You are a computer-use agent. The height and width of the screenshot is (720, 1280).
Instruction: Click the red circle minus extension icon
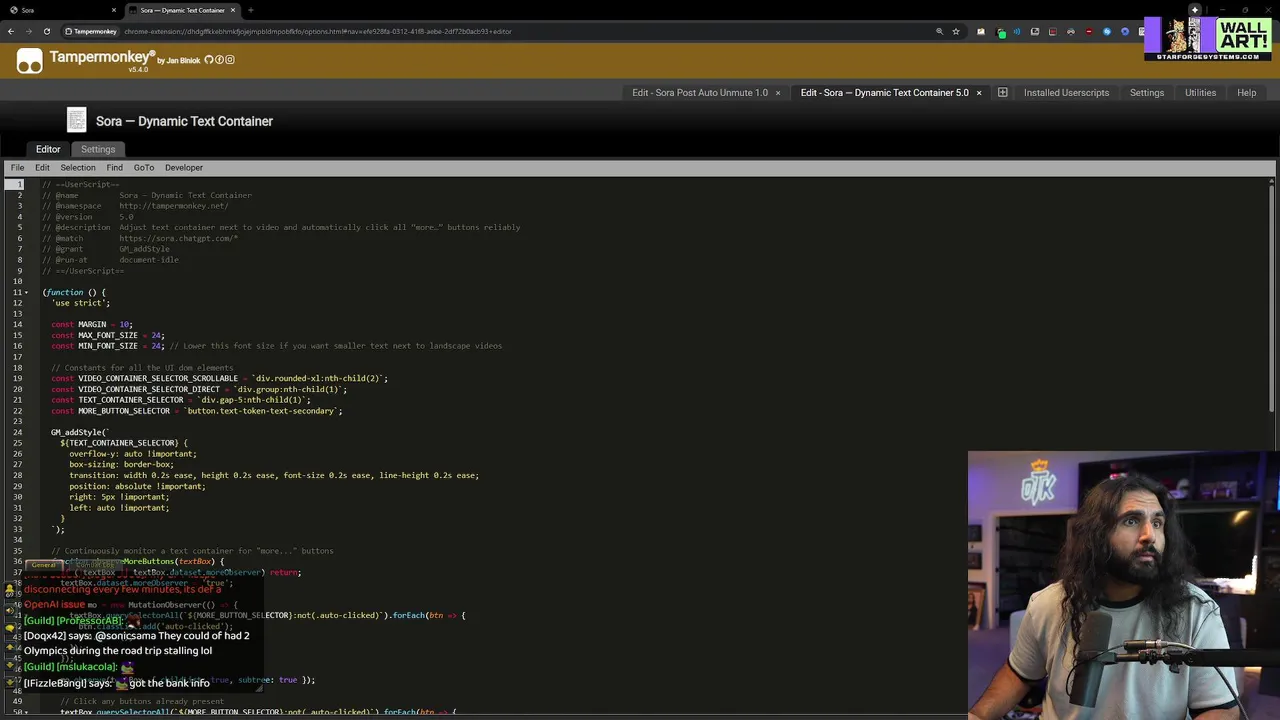1089,31
